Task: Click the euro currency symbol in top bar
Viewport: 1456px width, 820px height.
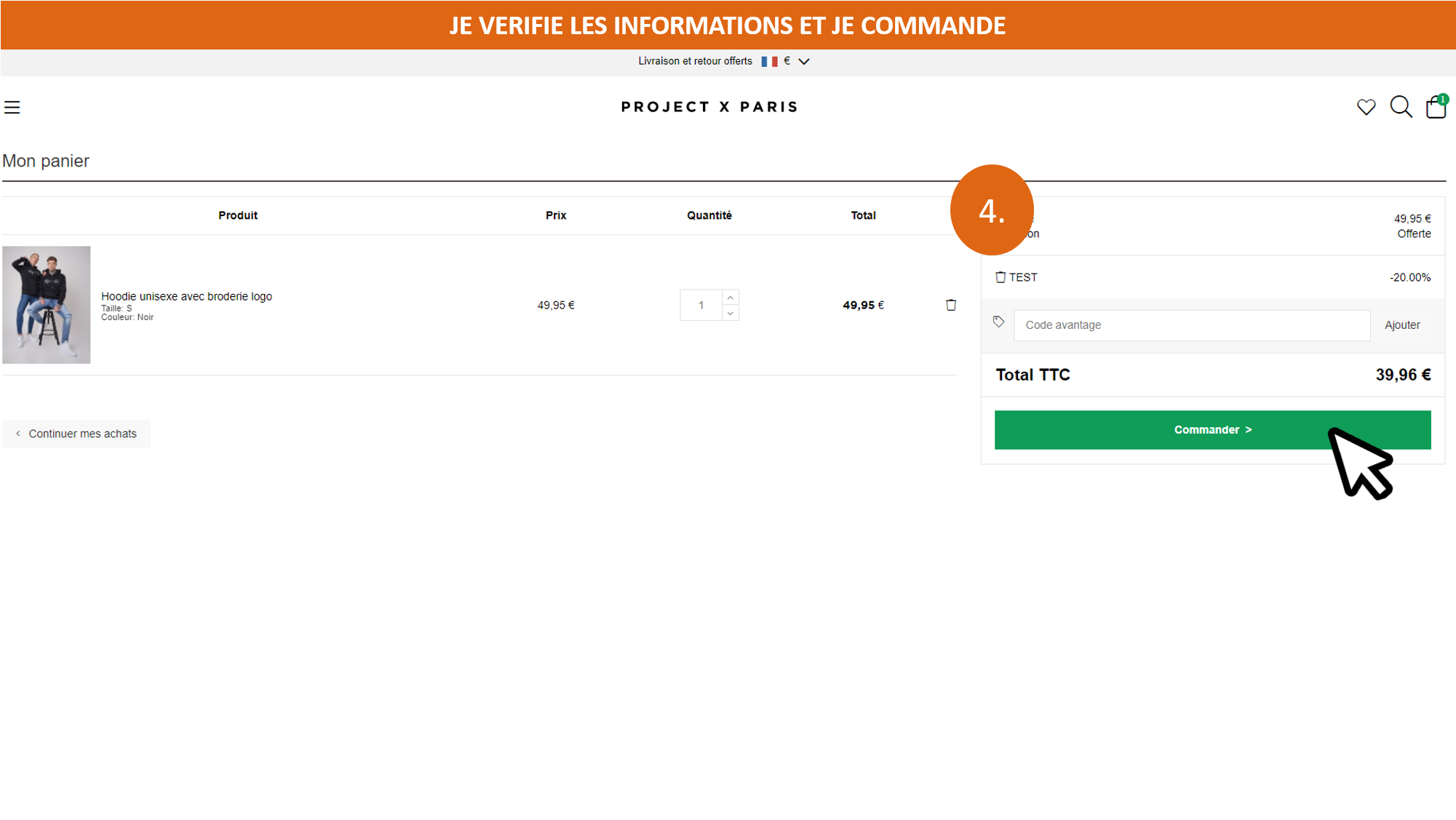Action: click(787, 61)
